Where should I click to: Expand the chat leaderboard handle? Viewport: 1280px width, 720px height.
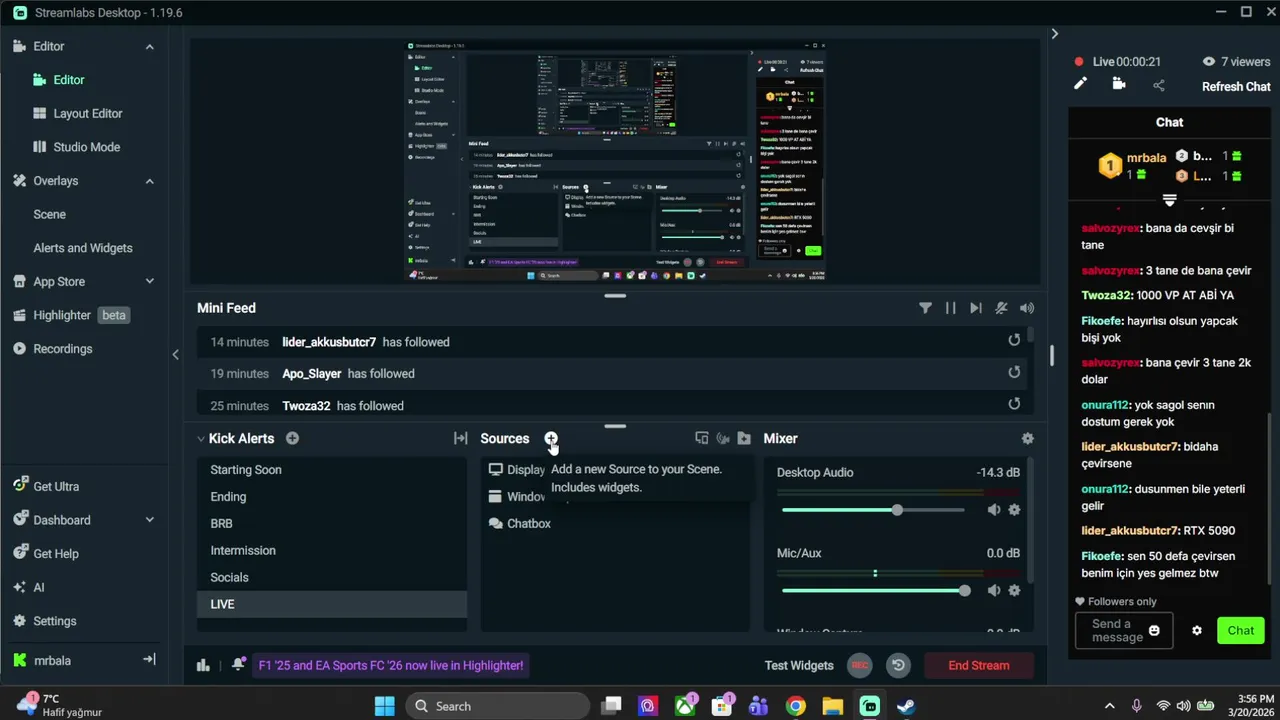tap(1169, 200)
